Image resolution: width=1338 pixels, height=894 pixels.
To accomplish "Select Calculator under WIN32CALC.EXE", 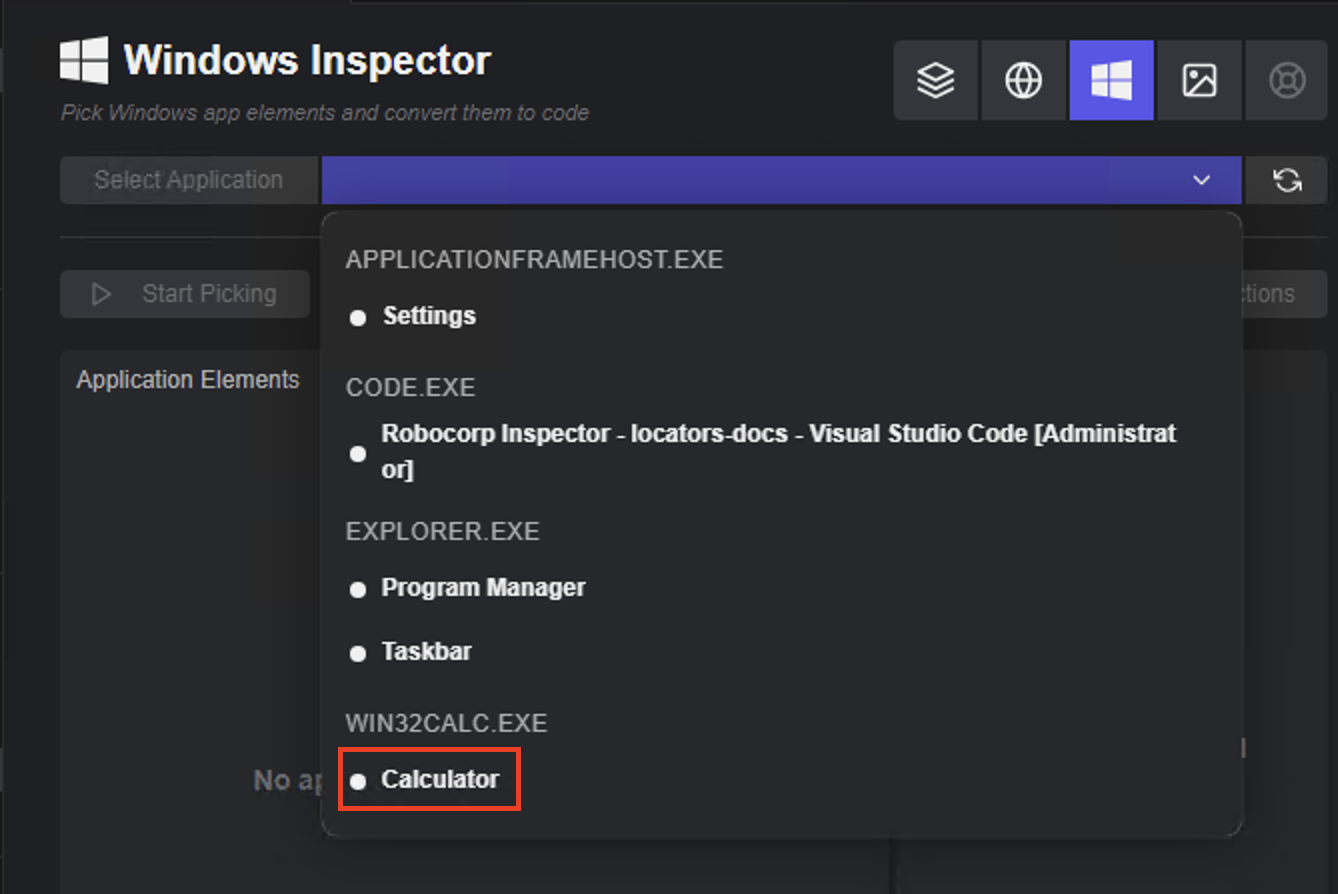I will point(440,780).
